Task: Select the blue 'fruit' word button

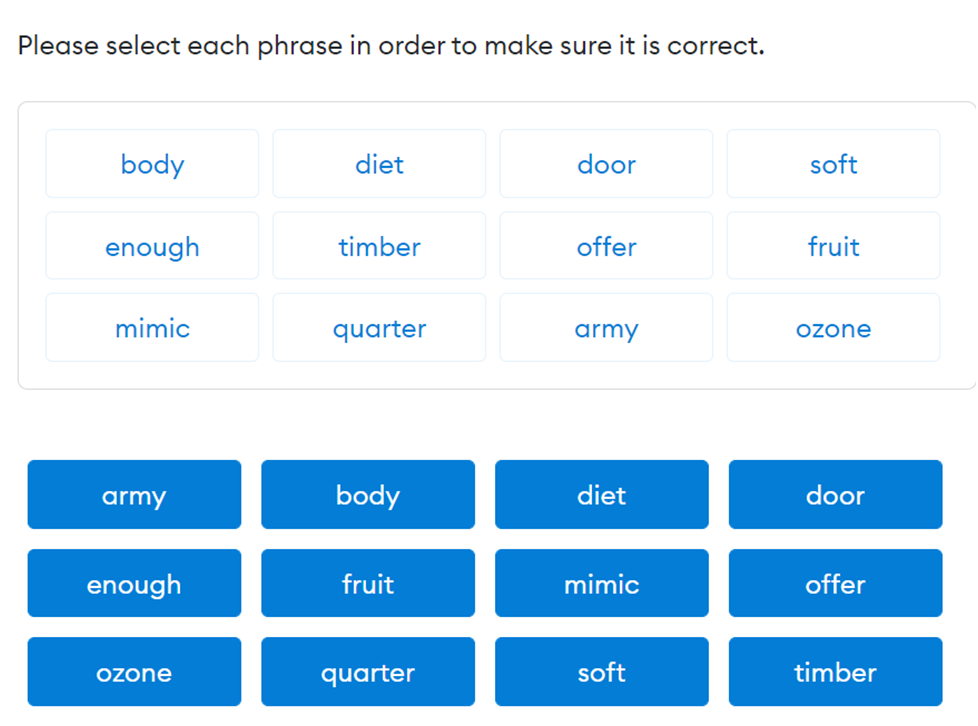Action: pyautogui.click(x=368, y=584)
